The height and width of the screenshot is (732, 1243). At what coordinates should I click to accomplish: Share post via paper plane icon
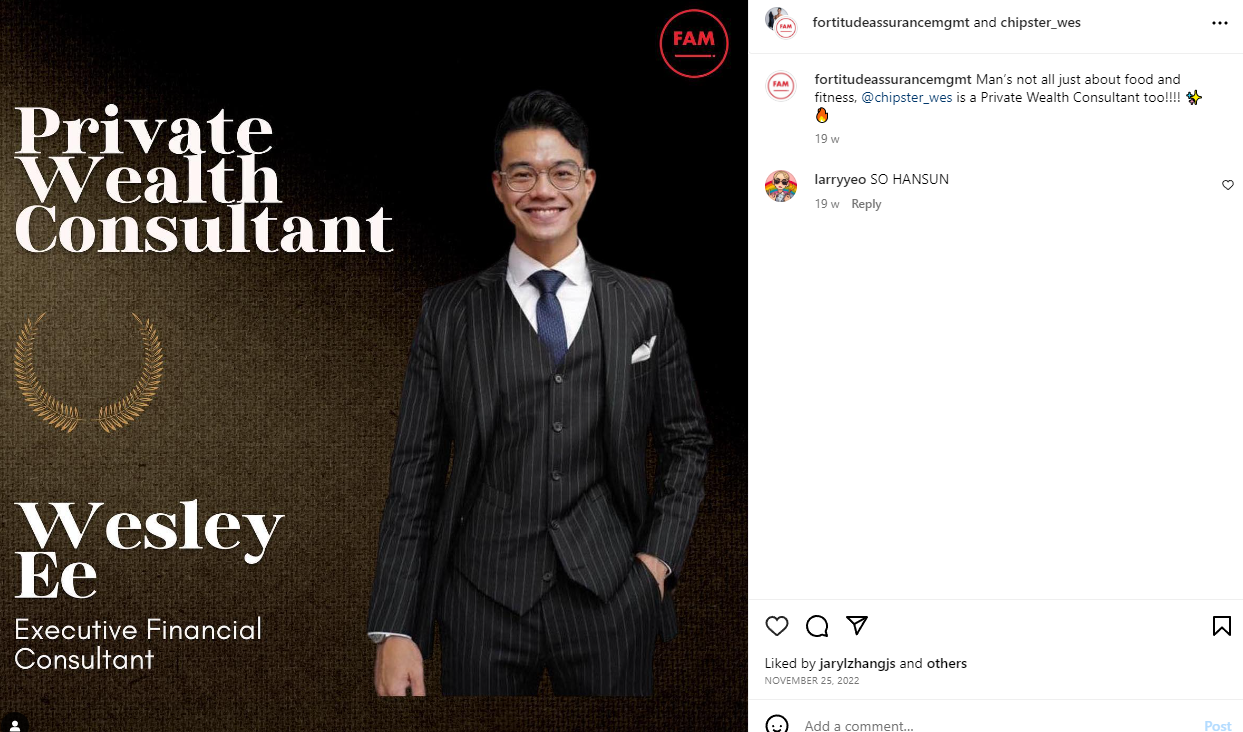tap(857, 626)
